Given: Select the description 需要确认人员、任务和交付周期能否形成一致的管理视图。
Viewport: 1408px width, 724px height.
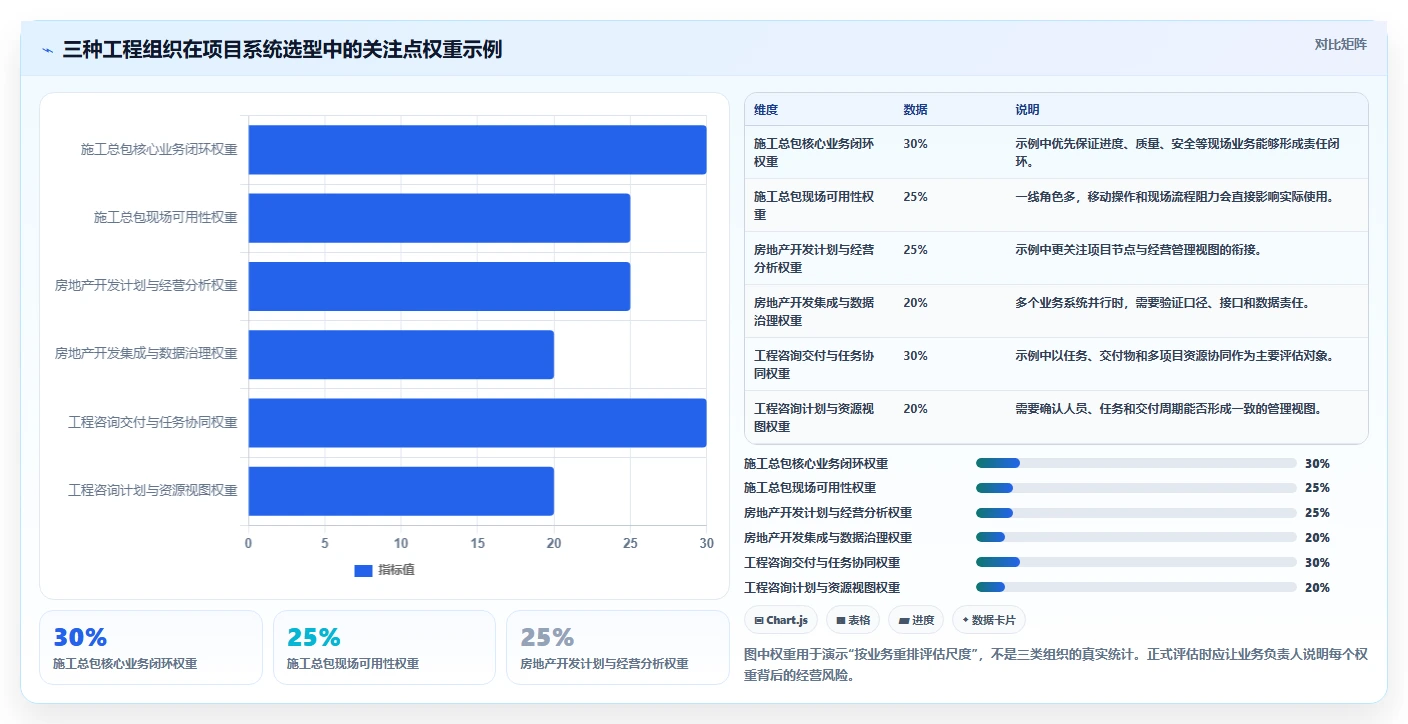Looking at the screenshot, I should (x=1168, y=409).
